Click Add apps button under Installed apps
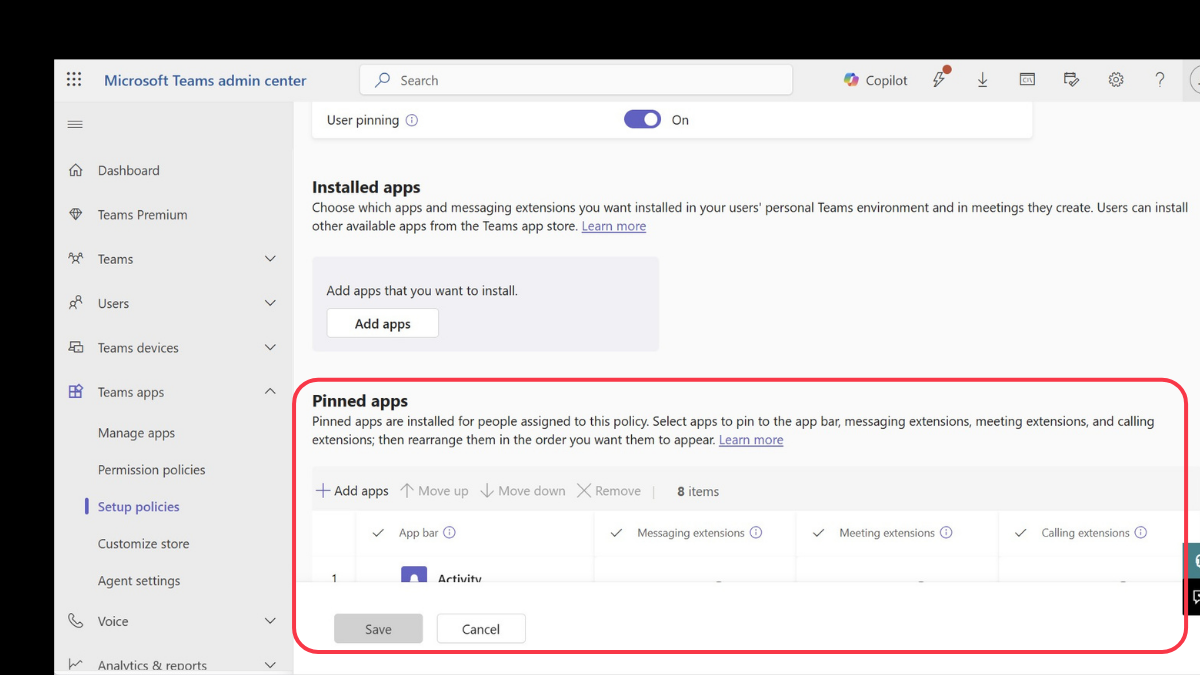This screenshot has width=1200, height=675. 382,324
